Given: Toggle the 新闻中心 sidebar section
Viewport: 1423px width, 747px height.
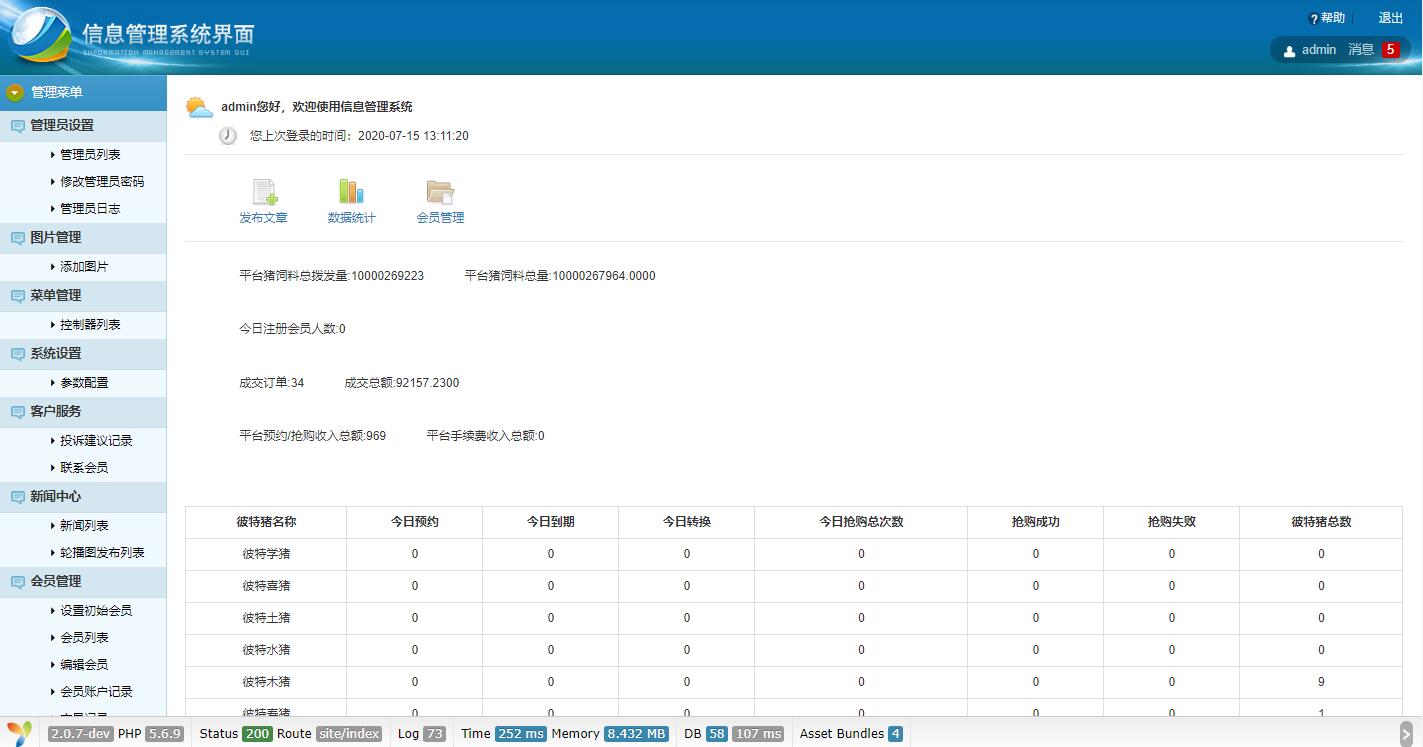Looking at the screenshot, I should point(56,497).
